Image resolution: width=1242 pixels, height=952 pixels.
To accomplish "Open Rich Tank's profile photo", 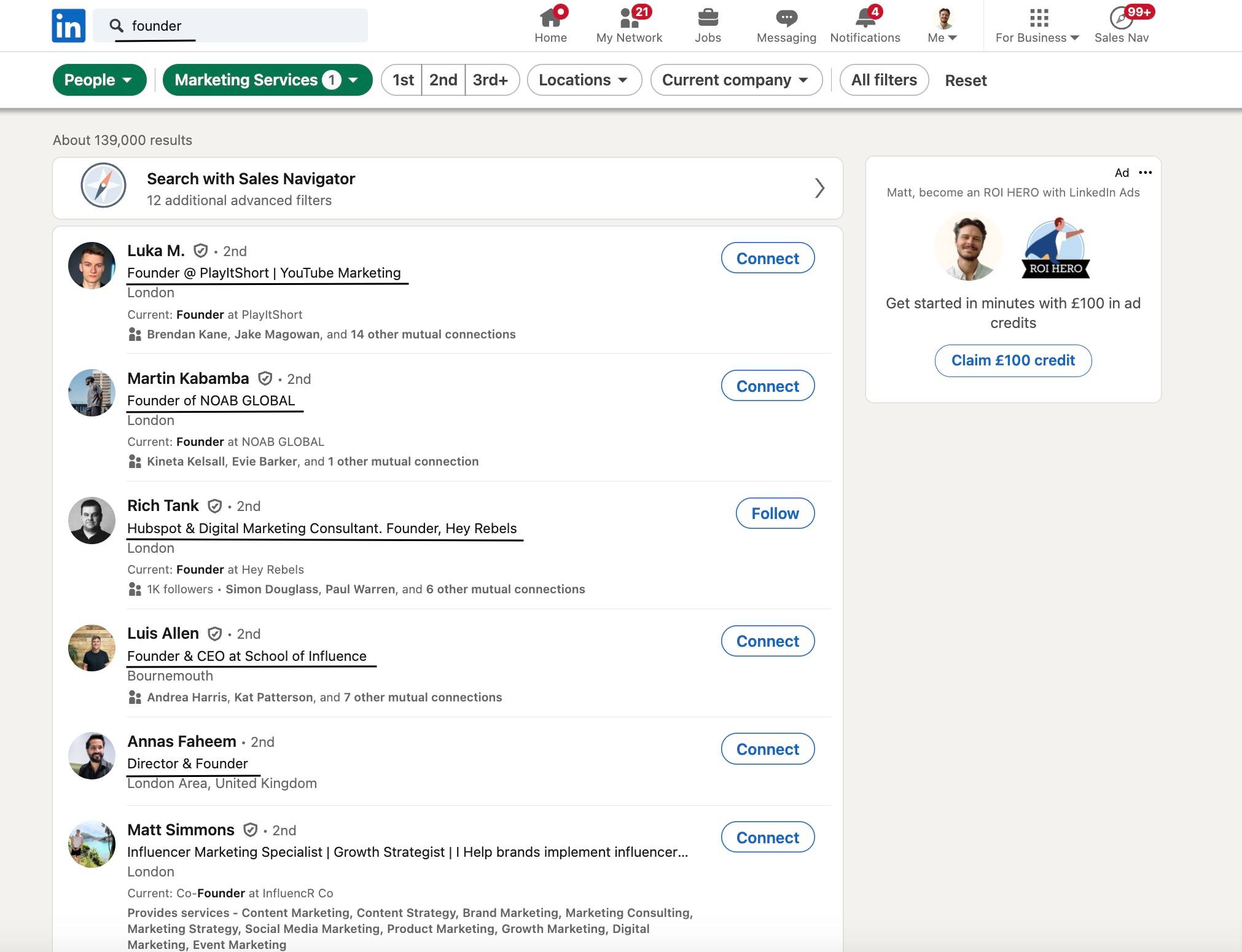I will [92, 520].
